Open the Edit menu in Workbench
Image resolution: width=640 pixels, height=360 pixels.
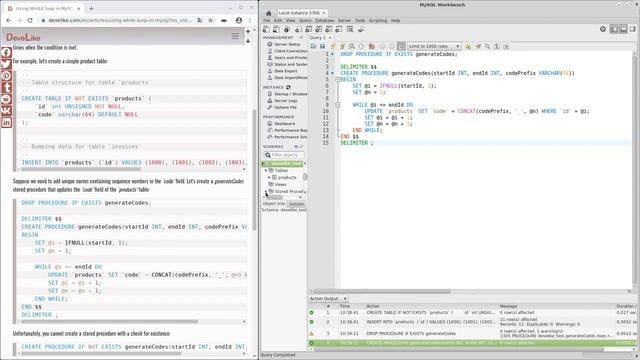click(278, 20)
